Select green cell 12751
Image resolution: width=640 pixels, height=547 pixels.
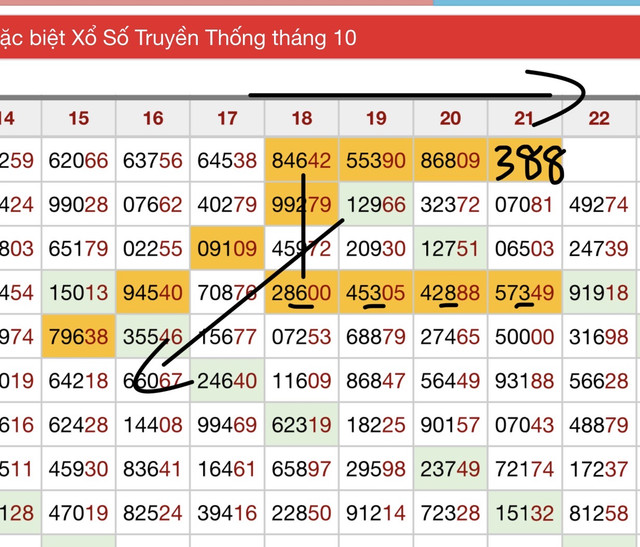pyautogui.click(x=450, y=248)
